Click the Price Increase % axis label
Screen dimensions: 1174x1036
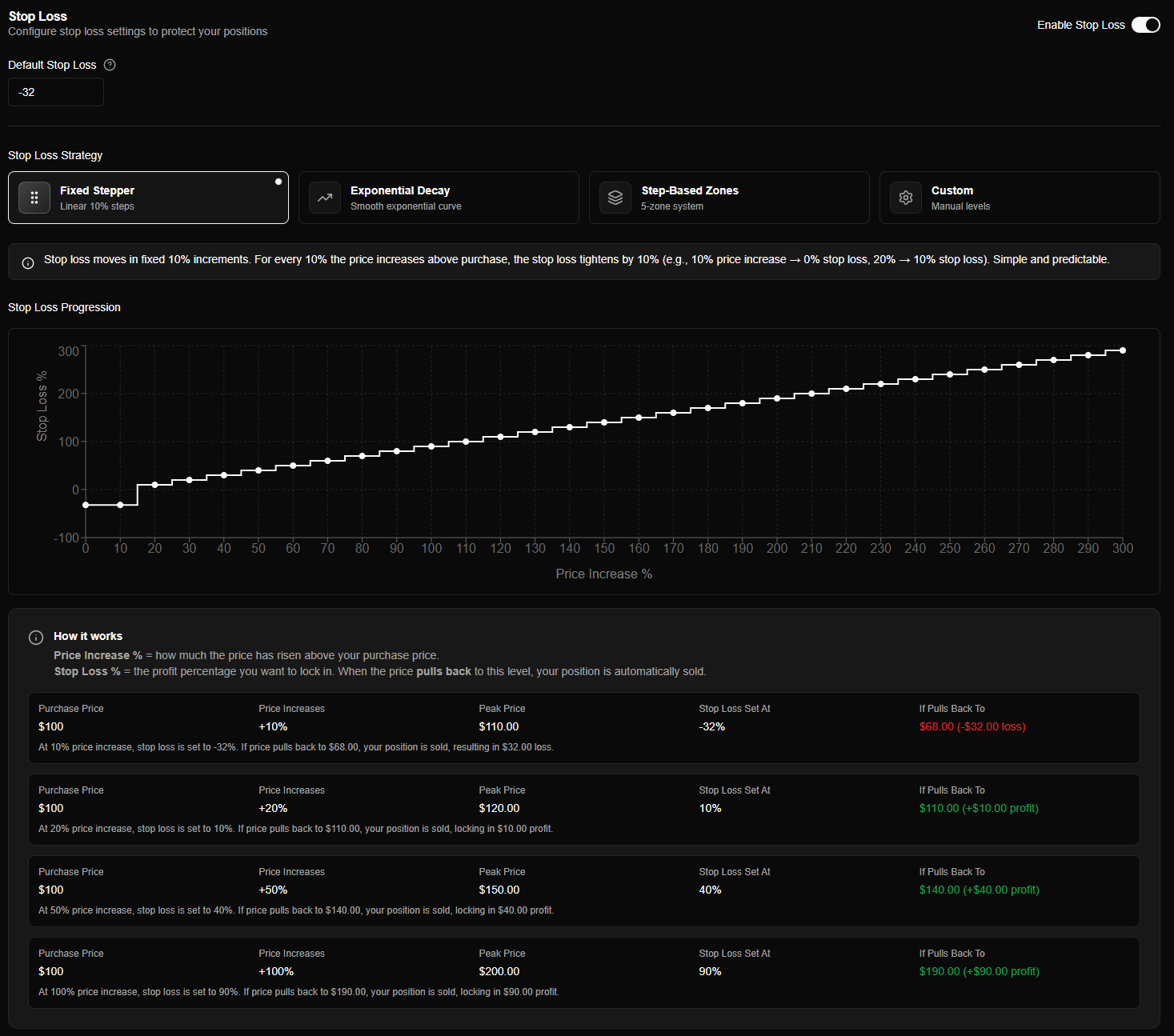pyautogui.click(x=603, y=574)
